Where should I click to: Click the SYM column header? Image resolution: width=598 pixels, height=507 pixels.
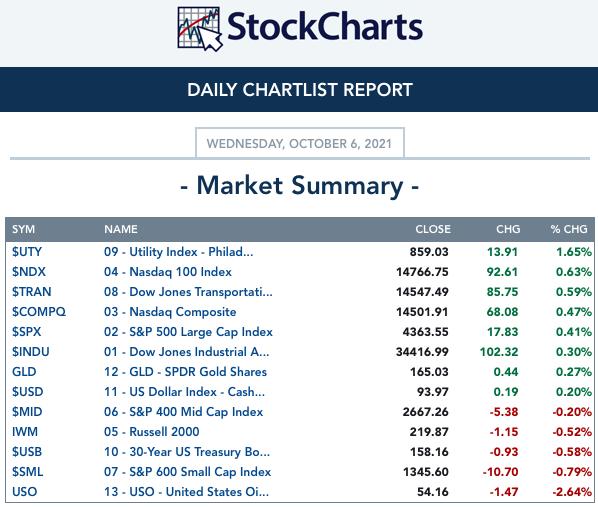tap(23, 229)
